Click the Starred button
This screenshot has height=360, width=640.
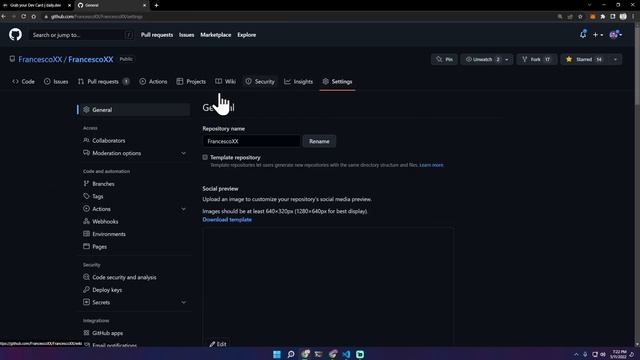click(584, 60)
